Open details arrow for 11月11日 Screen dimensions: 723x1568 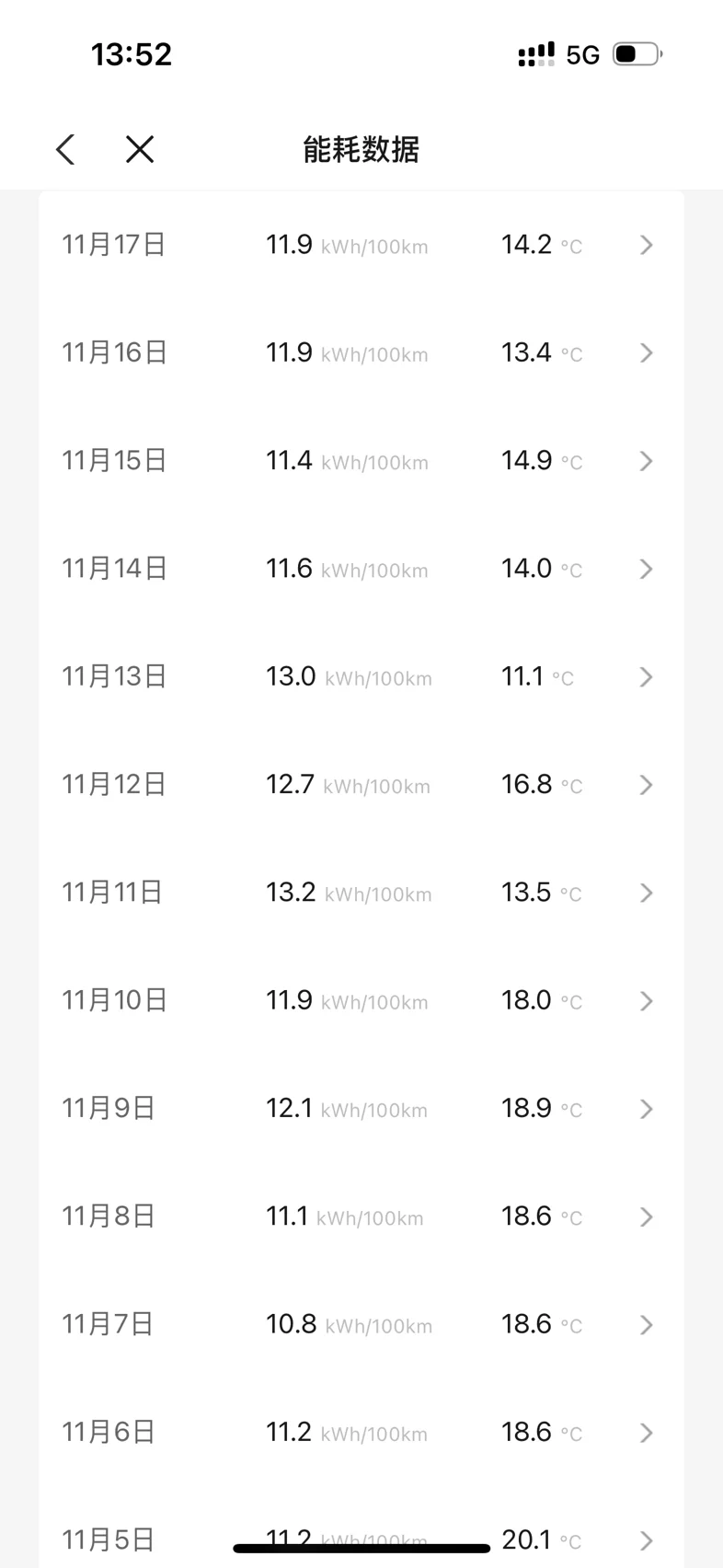tap(646, 893)
